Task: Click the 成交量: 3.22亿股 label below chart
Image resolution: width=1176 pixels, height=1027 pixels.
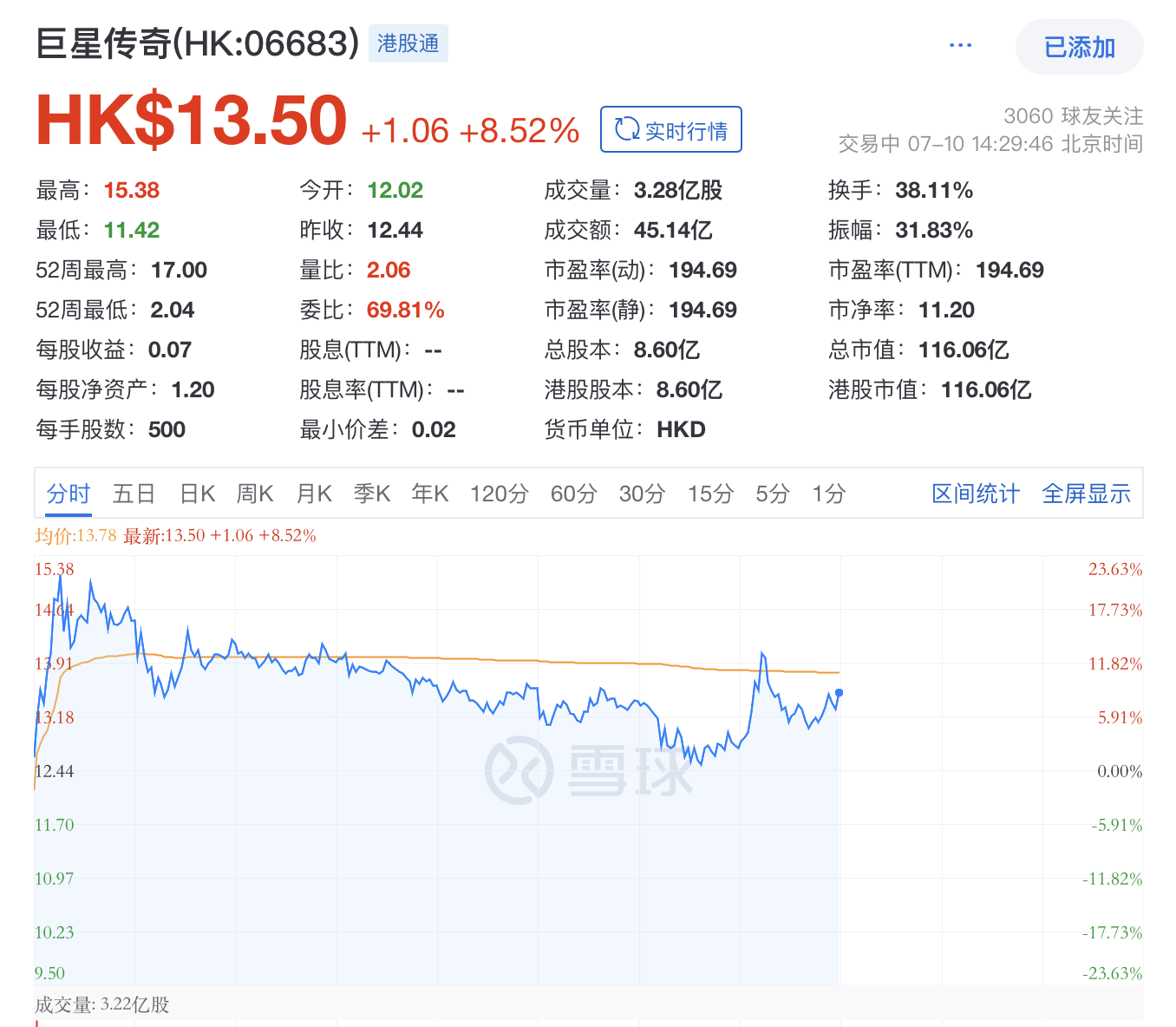Action: [102, 1004]
